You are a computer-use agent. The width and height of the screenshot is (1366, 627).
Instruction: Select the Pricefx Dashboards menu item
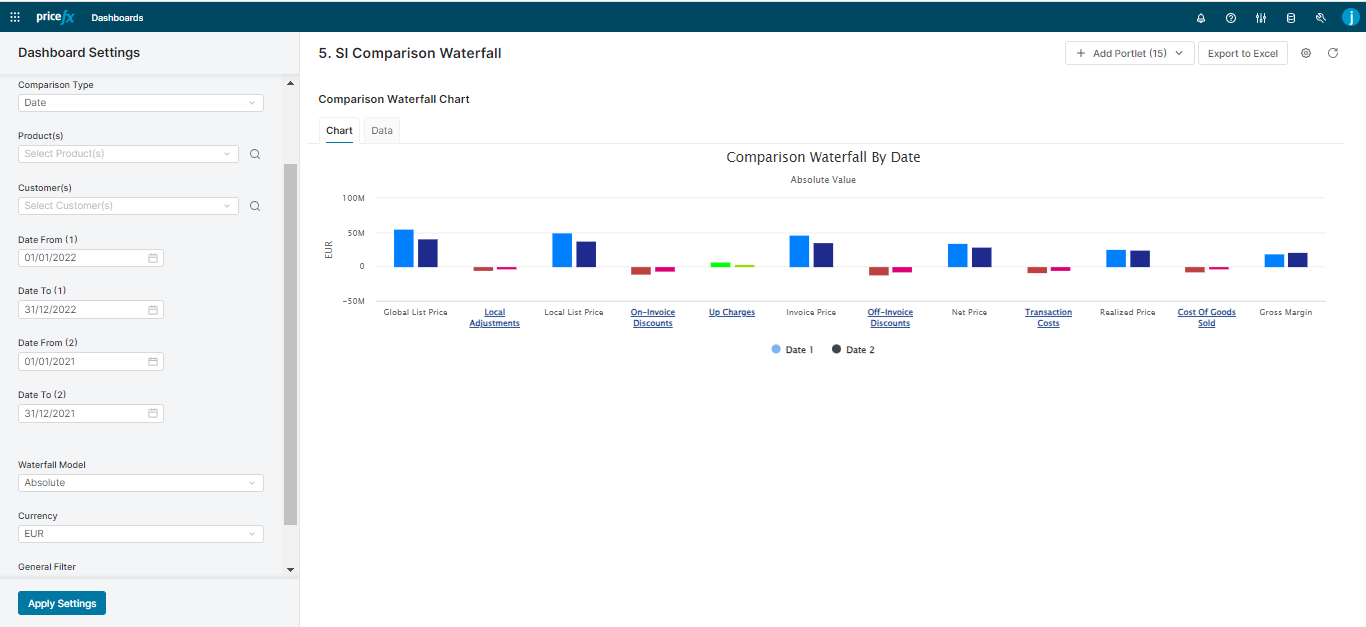click(117, 17)
